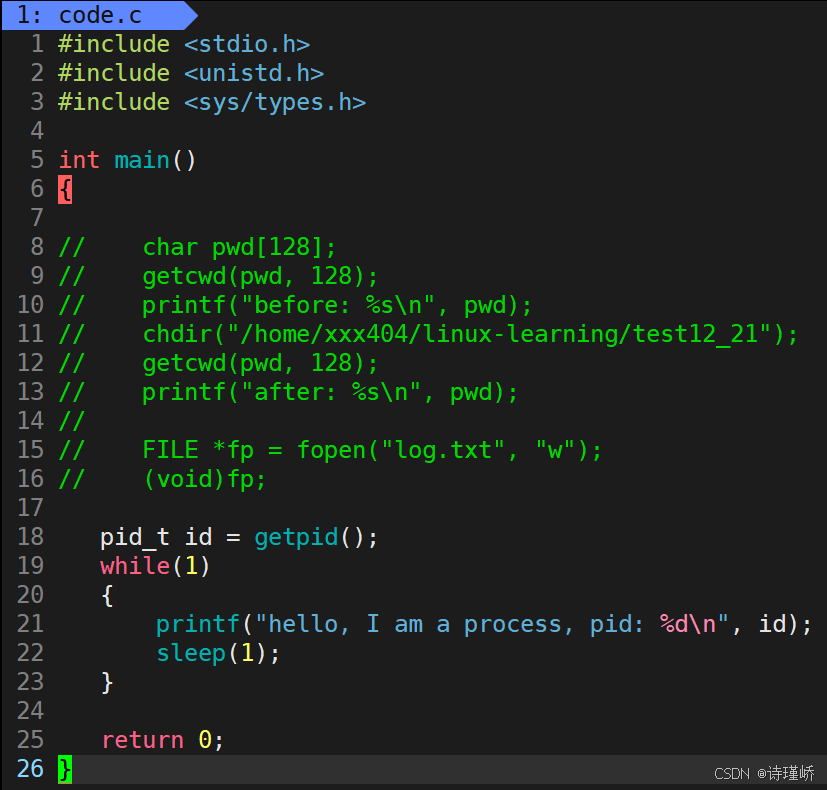
Task: Click the commented '(void)fp;' line
Action: pos(162,479)
